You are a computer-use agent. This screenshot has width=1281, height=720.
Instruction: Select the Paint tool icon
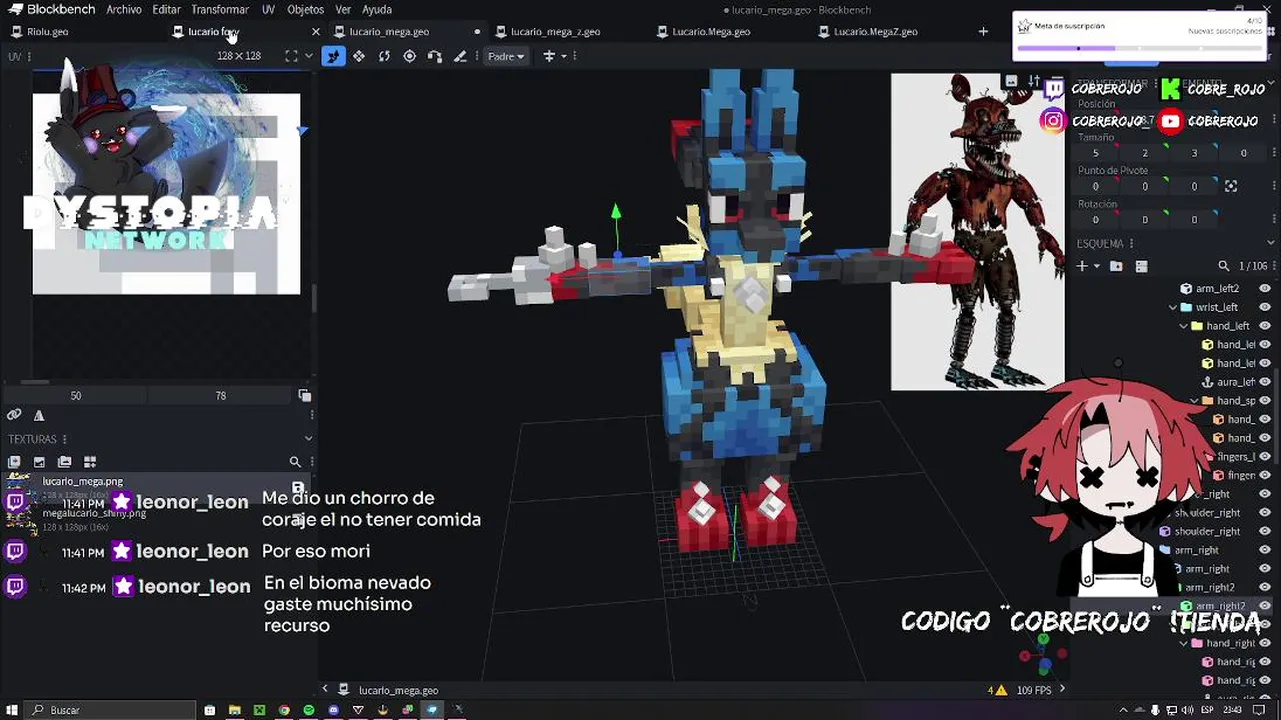pyautogui.click(x=460, y=56)
